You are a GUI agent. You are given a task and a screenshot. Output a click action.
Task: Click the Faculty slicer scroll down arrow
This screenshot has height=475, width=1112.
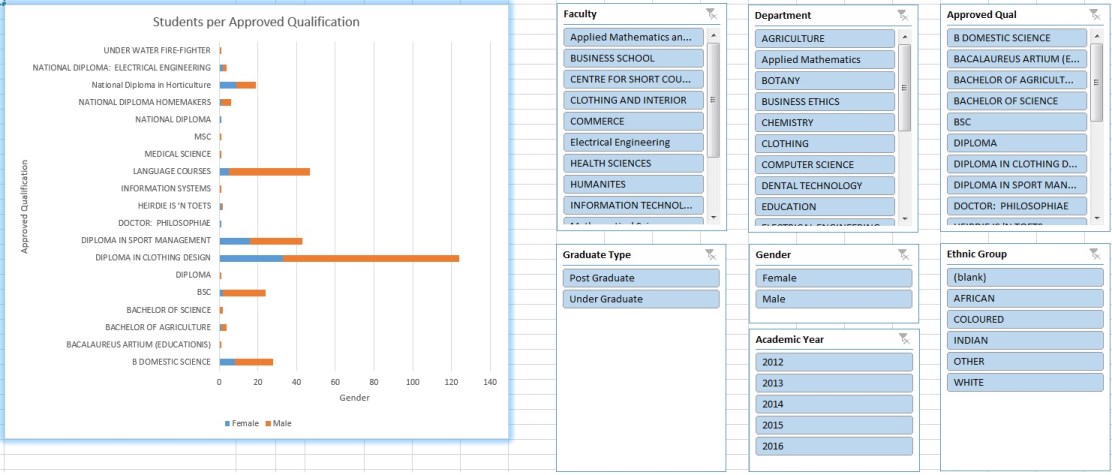tap(713, 217)
